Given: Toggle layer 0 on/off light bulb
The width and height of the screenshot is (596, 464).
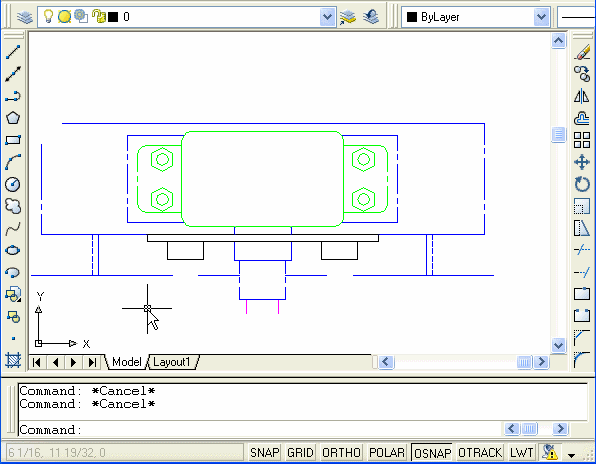Looking at the screenshot, I should tap(48, 16).
